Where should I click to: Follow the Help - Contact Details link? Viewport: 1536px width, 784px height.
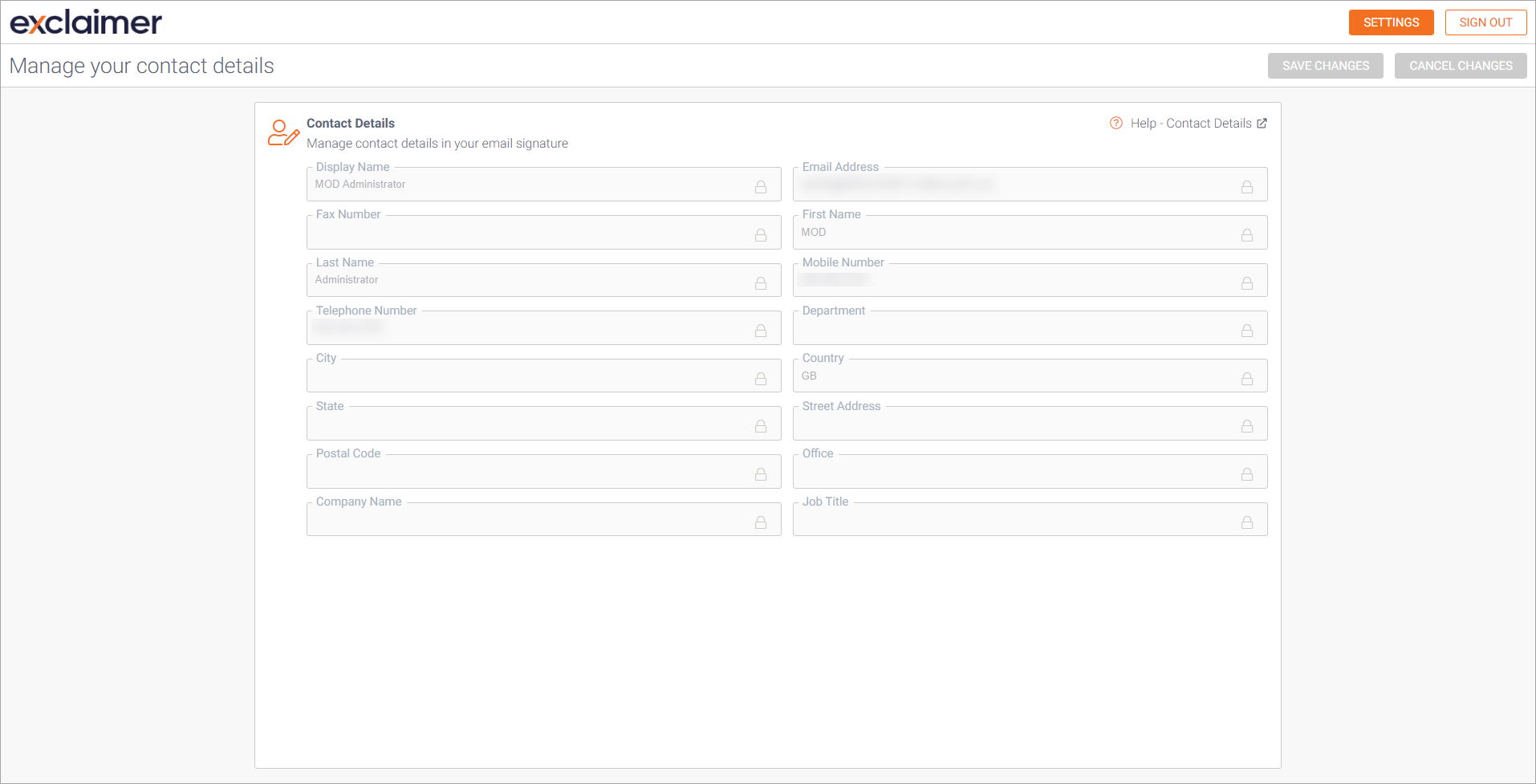[x=1191, y=123]
